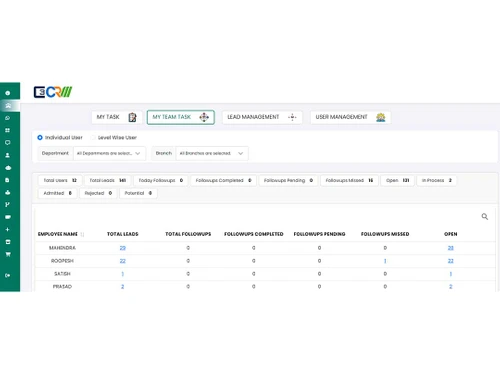Viewport: 500px width, 375px height.
Task: Click the Followups Pending column header
Action: point(319,234)
